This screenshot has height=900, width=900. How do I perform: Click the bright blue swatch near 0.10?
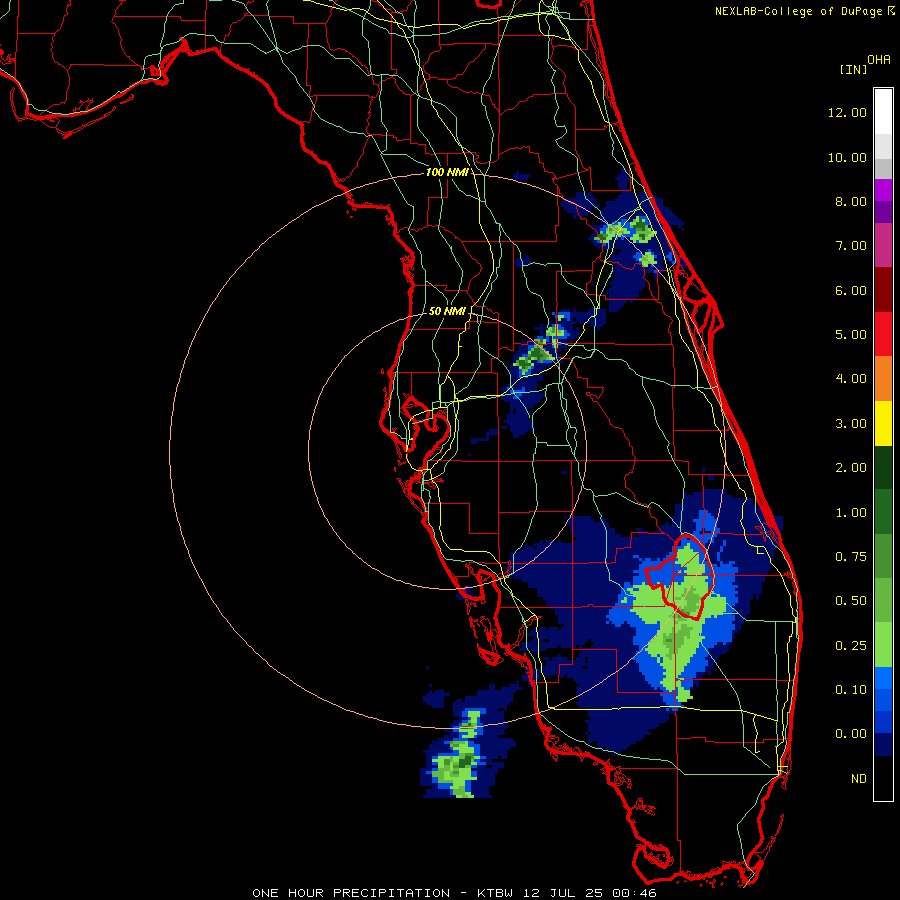coord(883,678)
